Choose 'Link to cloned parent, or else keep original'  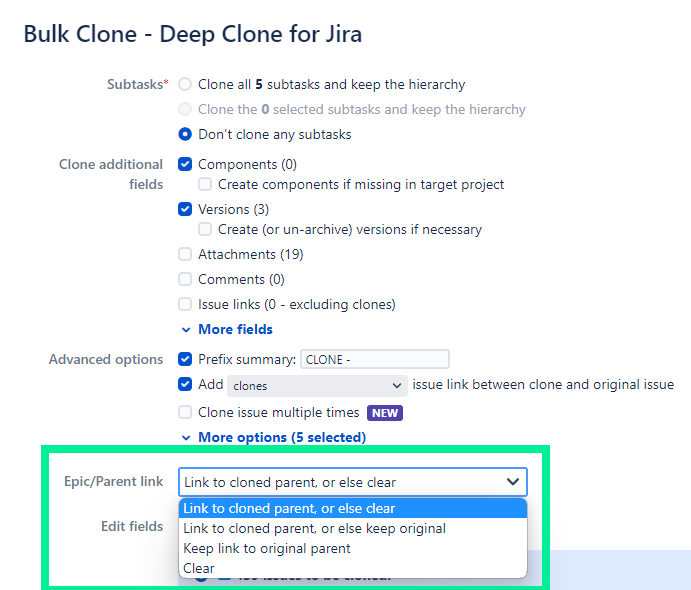[353, 528]
